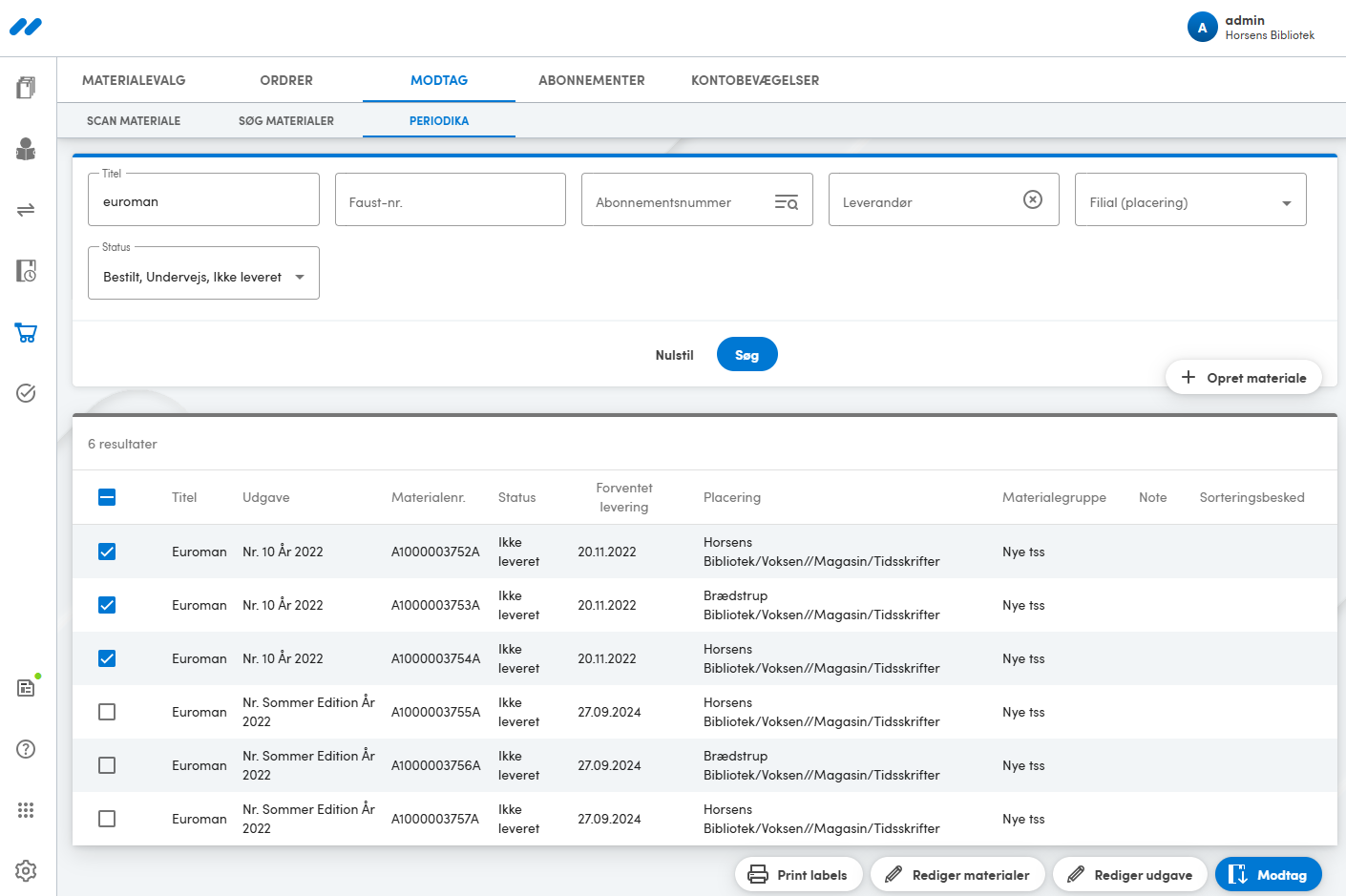1346x896 pixels.
Task: Click the Faust-nr. input field
Action: [x=451, y=199]
